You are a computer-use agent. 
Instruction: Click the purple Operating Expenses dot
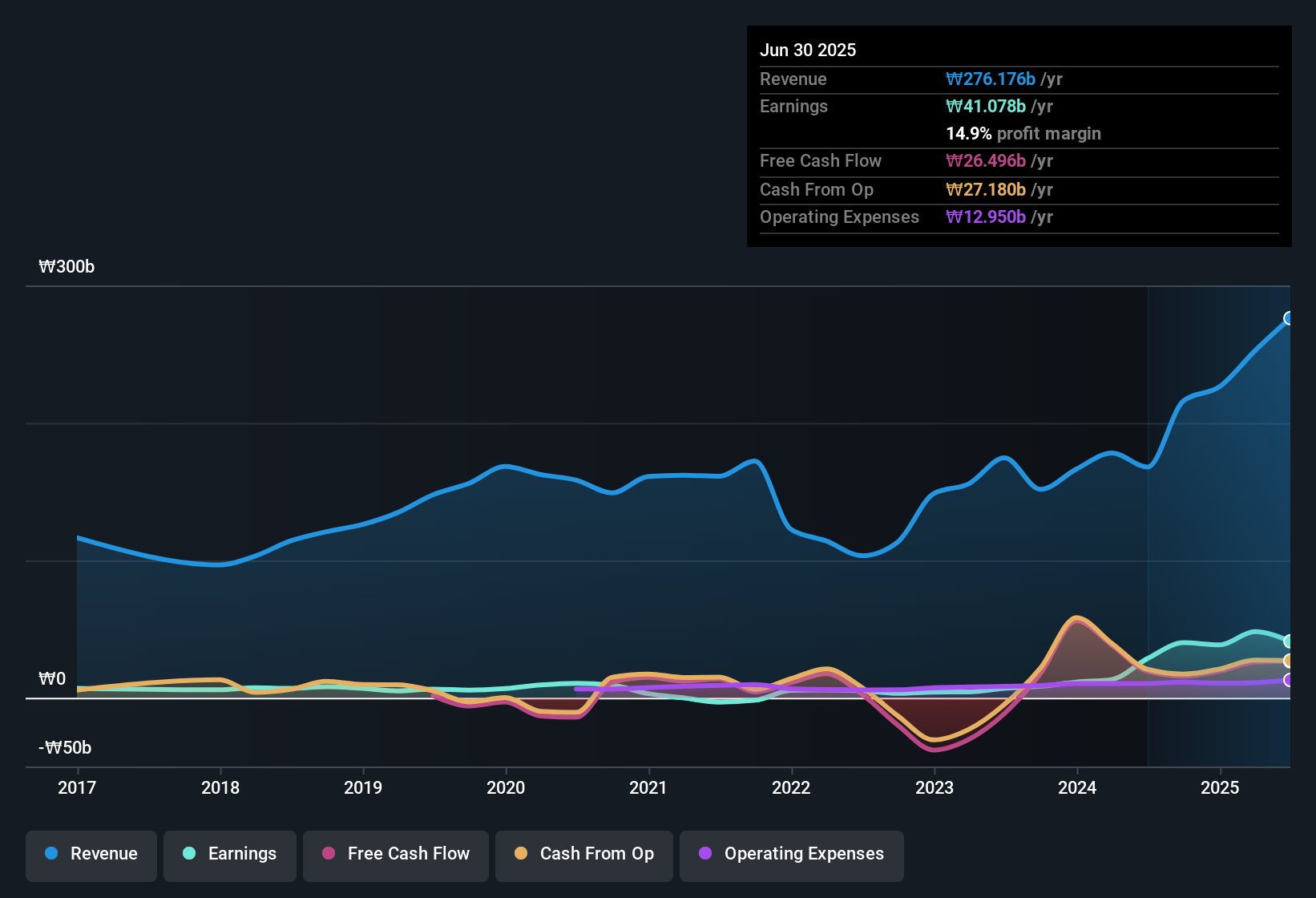point(705,854)
